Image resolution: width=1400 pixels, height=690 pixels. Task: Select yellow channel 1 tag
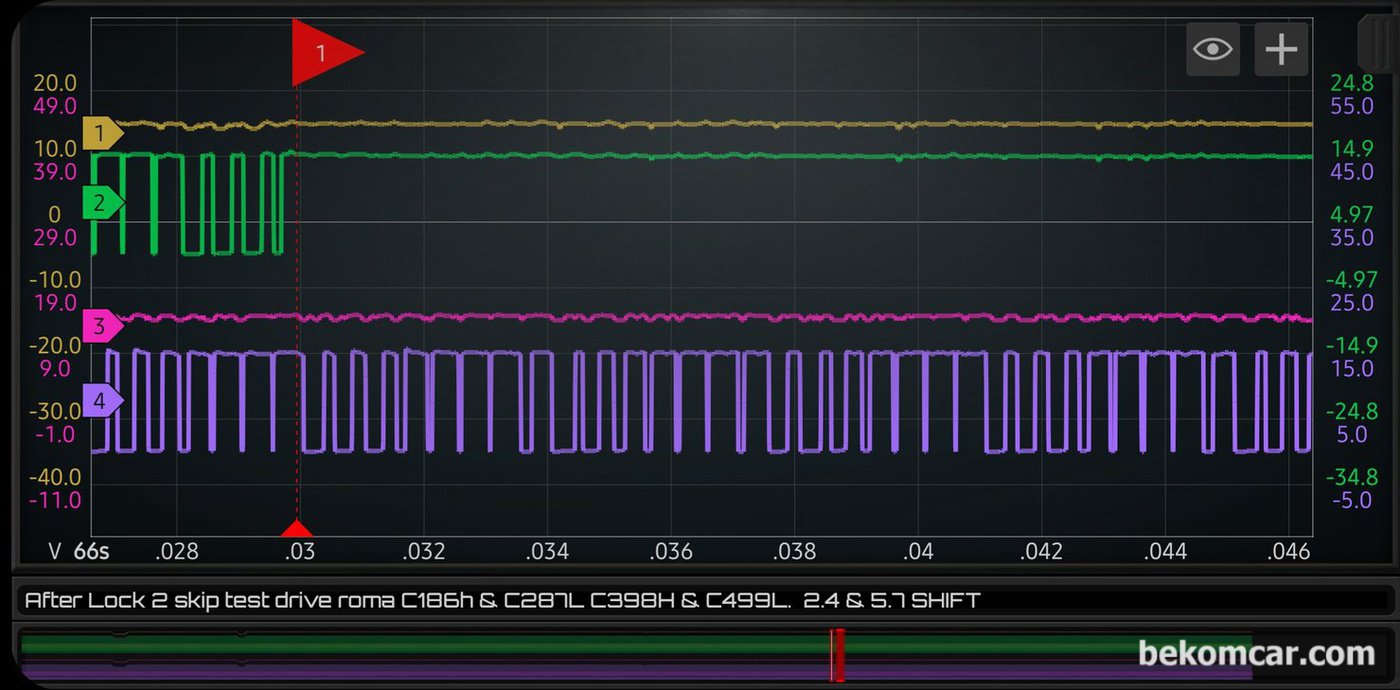click(102, 133)
